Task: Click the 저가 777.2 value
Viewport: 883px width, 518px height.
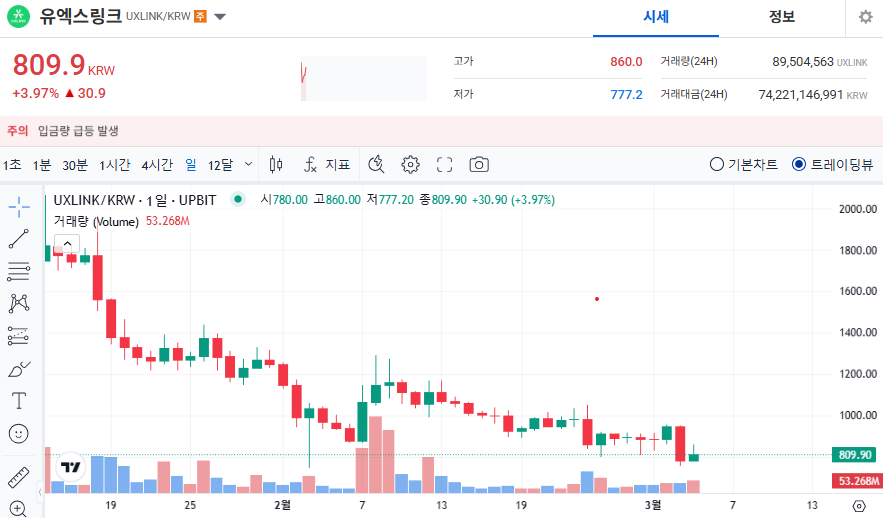Action: pos(626,94)
